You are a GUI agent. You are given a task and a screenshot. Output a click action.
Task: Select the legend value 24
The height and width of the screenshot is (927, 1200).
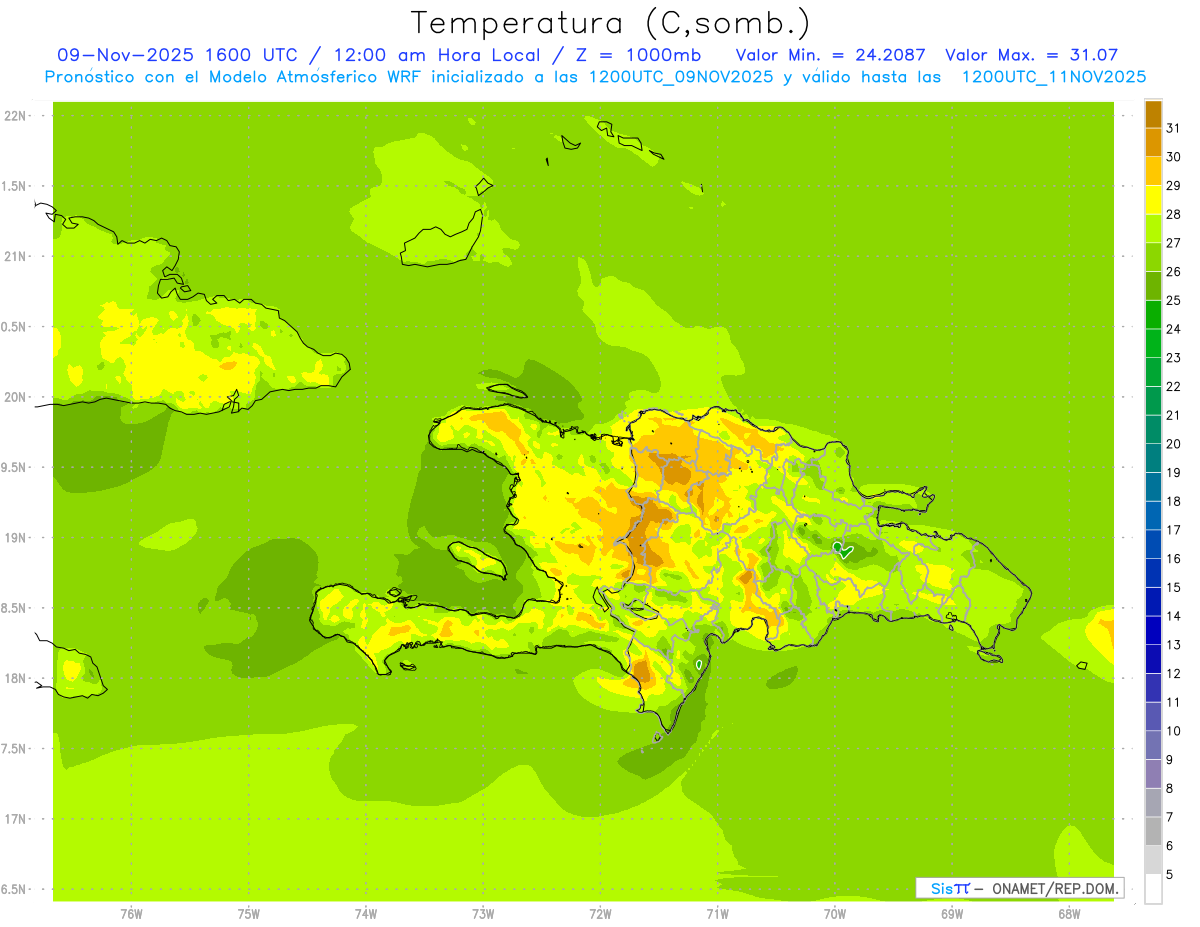click(1173, 329)
